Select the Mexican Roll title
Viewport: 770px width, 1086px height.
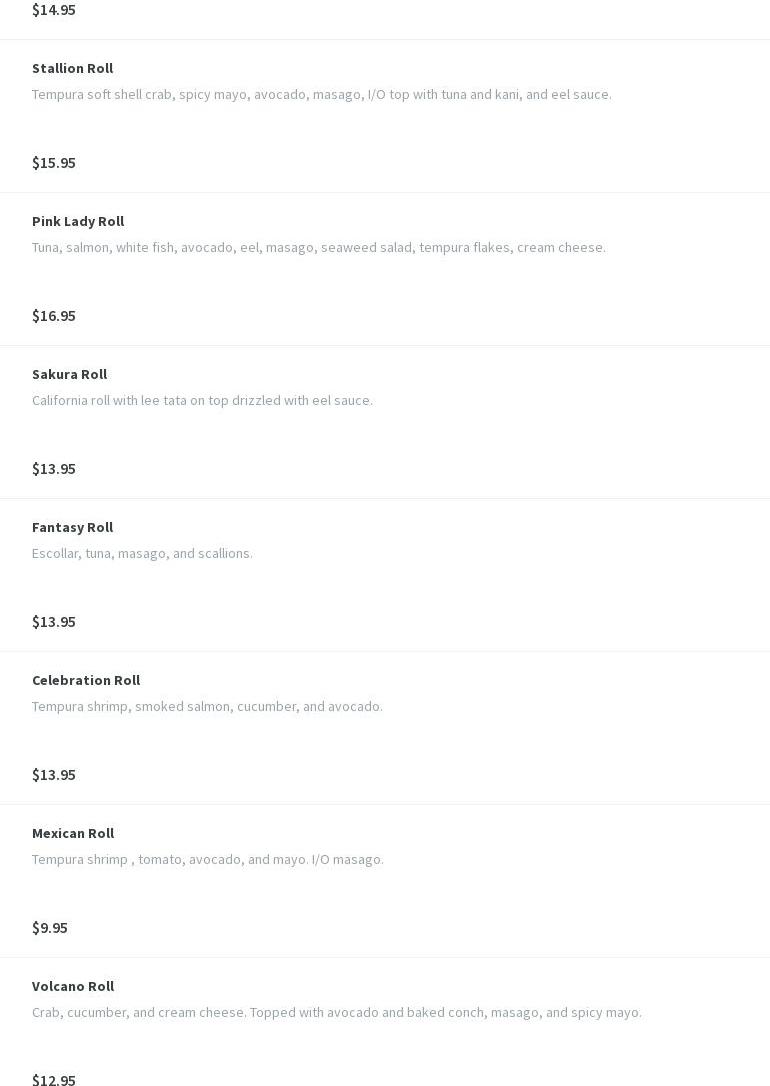pos(73,833)
